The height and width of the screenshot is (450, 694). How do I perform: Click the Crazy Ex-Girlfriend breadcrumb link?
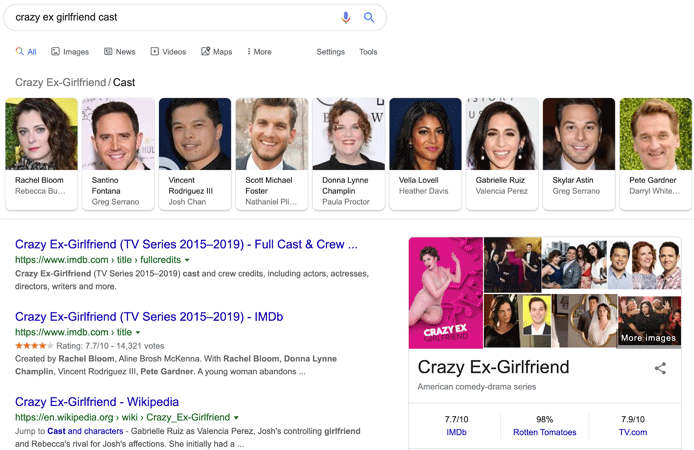coord(61,82)
